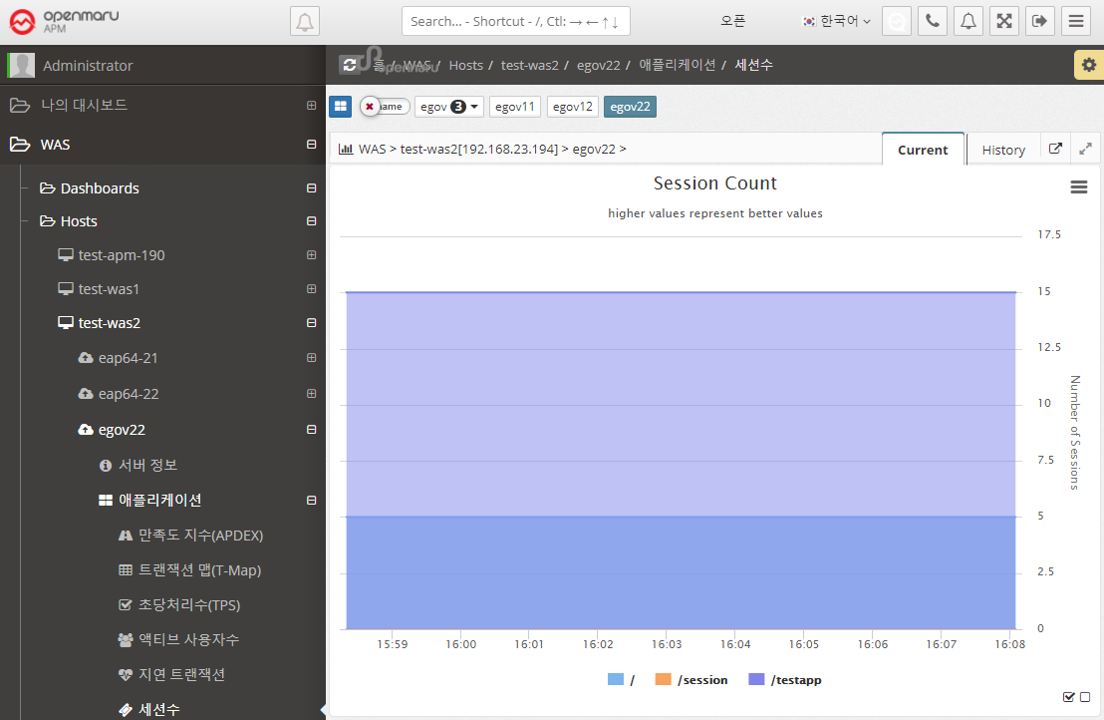Click the notification bell beside the logo
This screenshot has width=1104, height=720.
[305, 21]
